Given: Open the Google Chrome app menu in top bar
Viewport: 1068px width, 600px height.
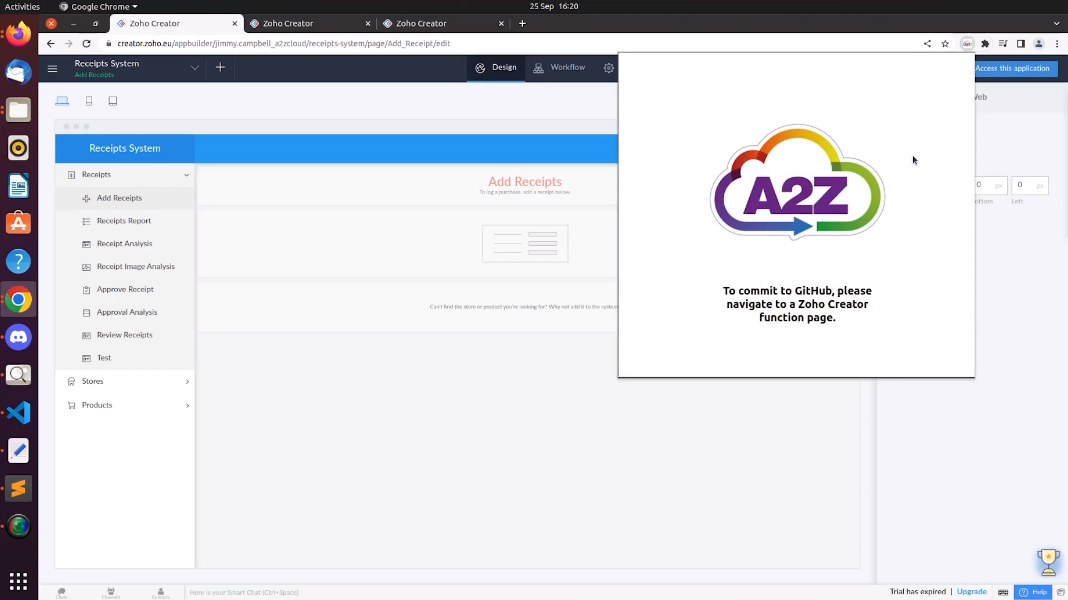Looking at the screenshot, I should pos(98,6).
